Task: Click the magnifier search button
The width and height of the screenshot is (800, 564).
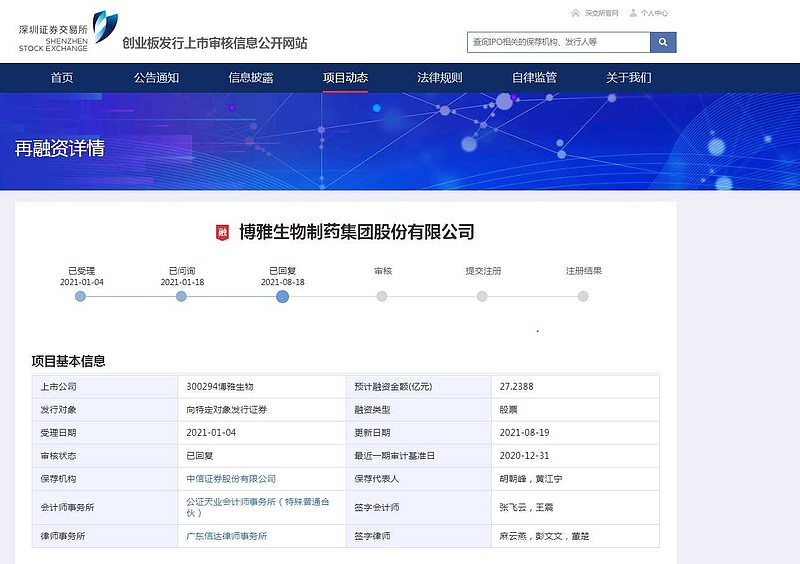Action: [x=663, y=42]
